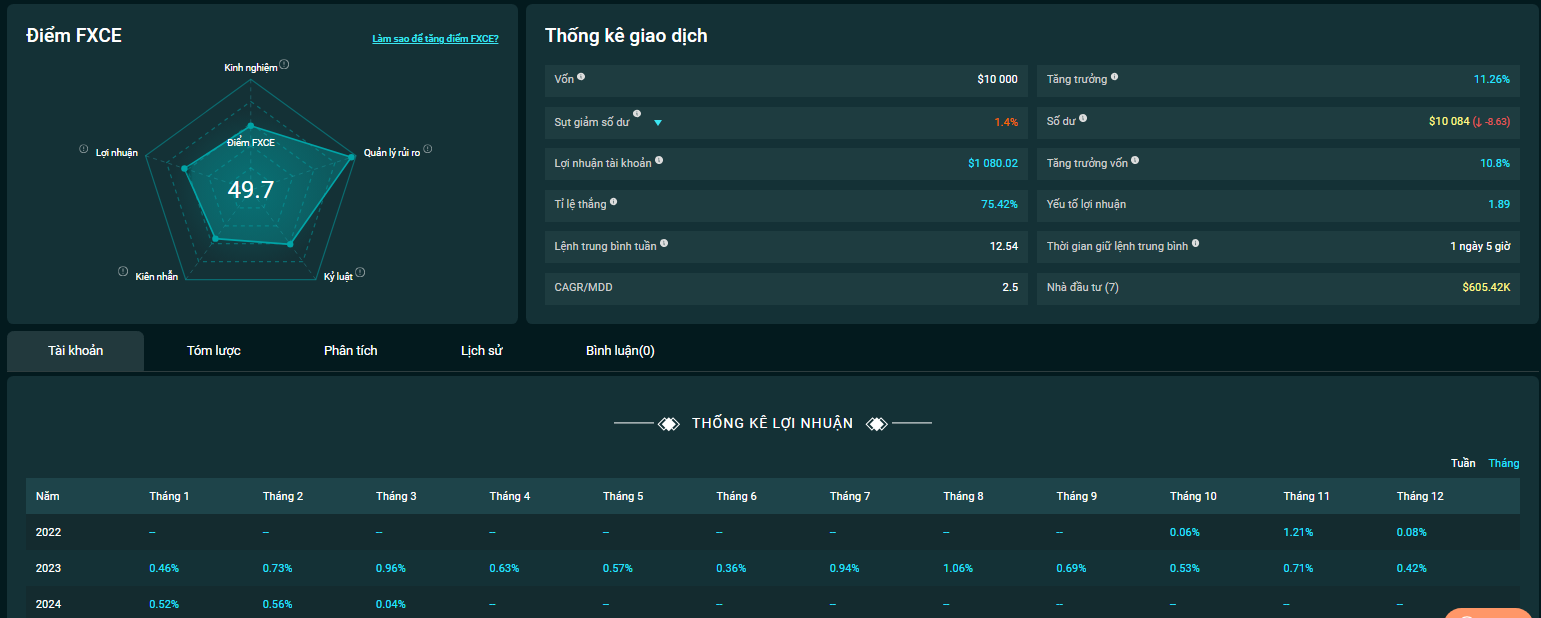The image size is (1541, 618).
Task: Click info icon next to Sụt giảm số dư
Action: click(x=637, y=114)
